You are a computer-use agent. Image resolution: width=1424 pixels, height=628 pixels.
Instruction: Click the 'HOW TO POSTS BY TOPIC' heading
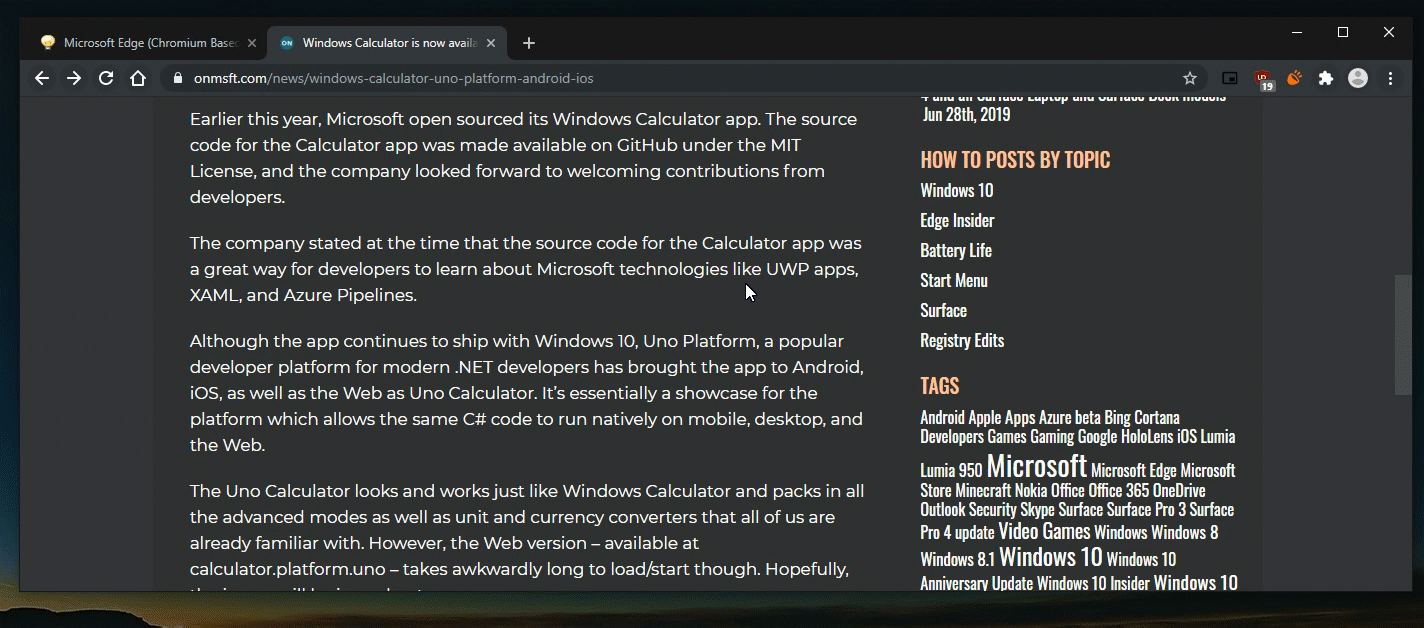[x=1015, y=159]
